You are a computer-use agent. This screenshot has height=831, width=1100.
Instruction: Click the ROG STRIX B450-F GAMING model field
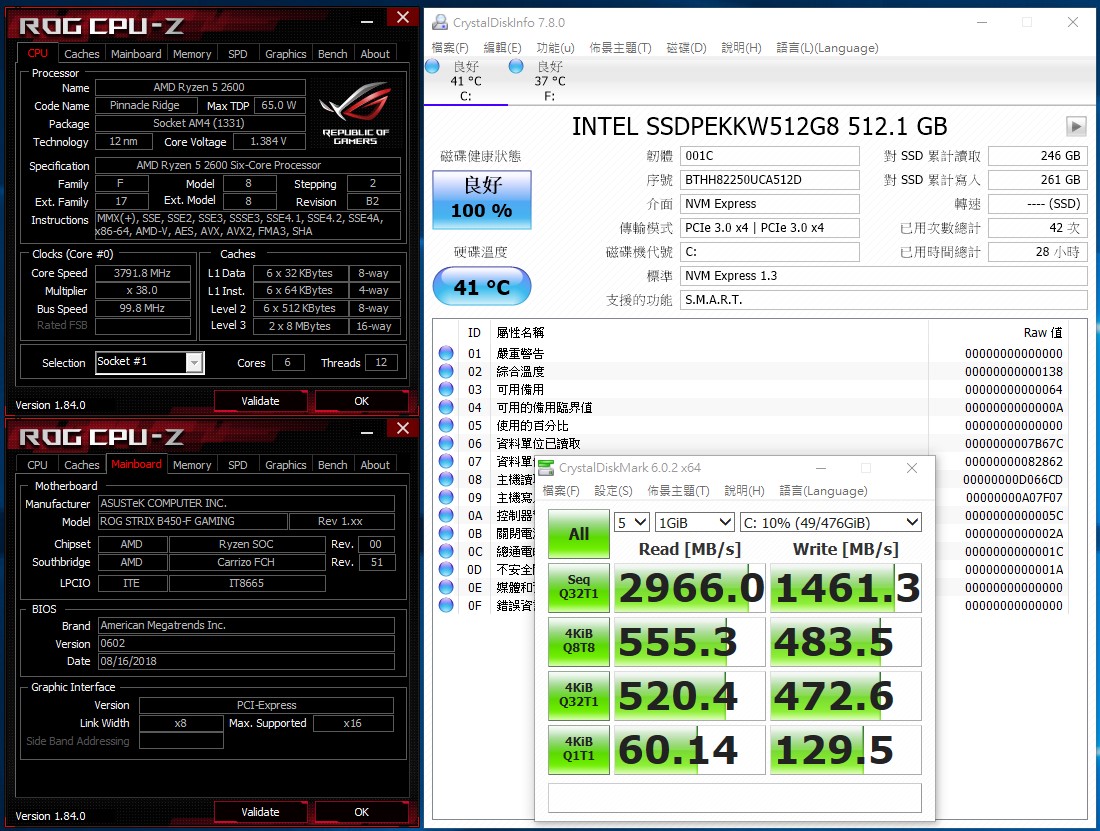(x=192, y=521)
